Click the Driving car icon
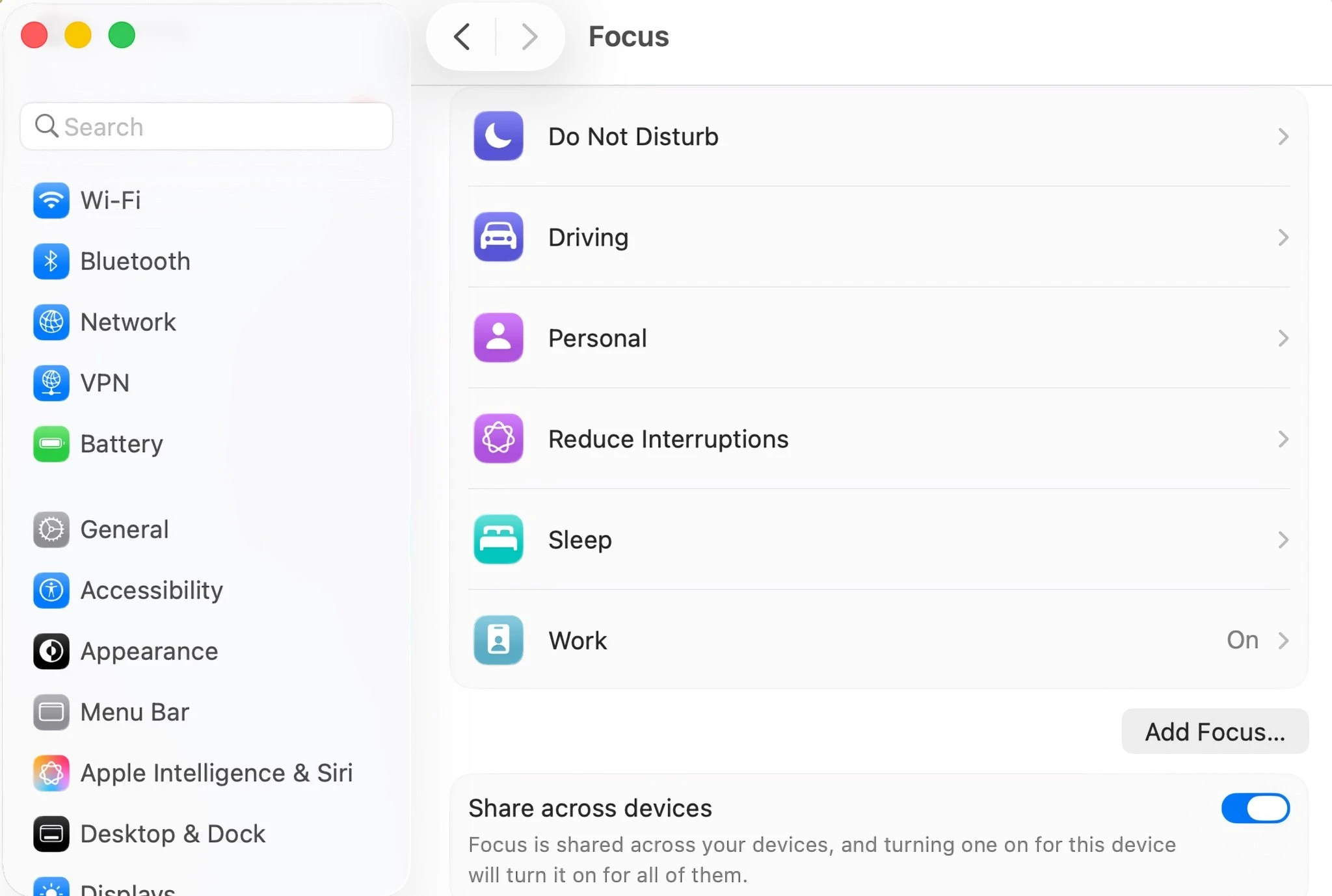1332x896 pixels. click(x=498, y=237)
